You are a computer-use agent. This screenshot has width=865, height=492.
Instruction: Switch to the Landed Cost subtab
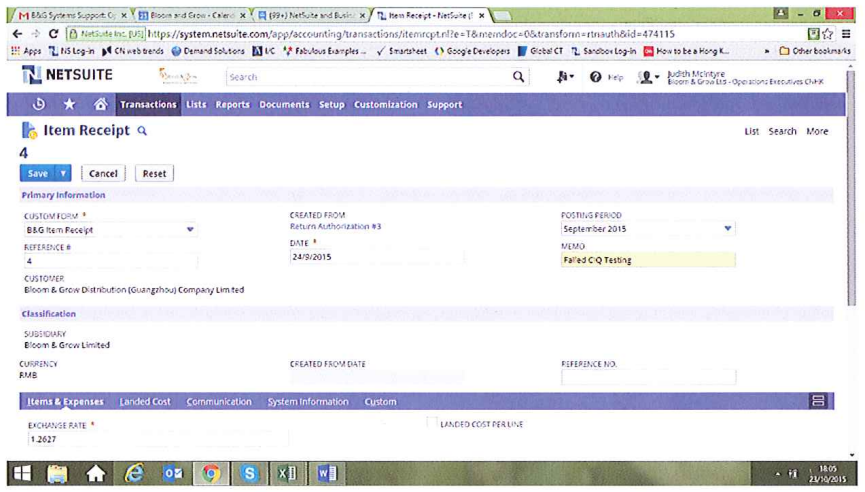(145, 402)
